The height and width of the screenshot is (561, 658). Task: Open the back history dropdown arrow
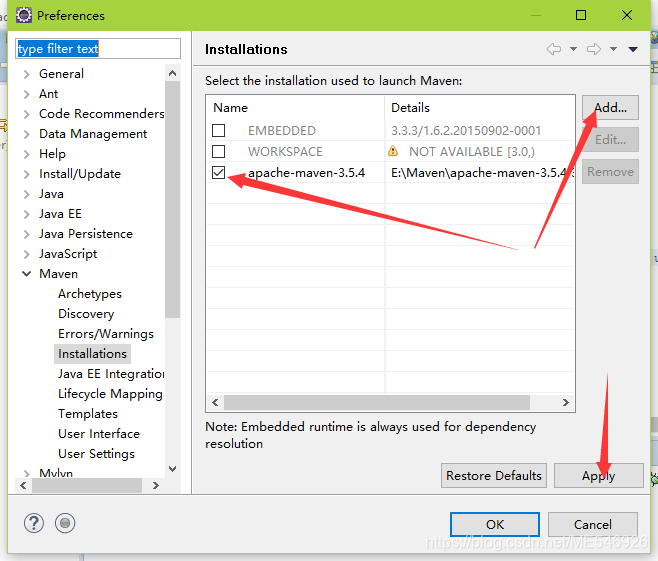click(x=573, y=49)
